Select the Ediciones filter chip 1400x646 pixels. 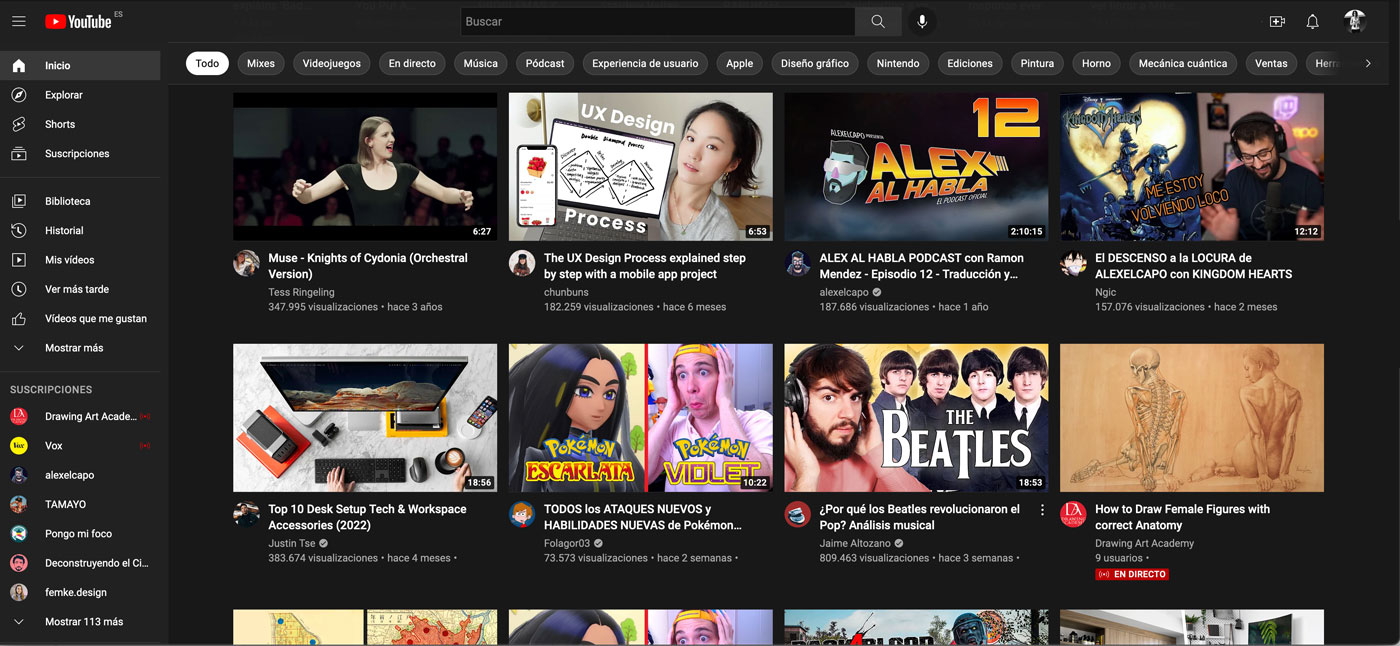tap(970, 63)
